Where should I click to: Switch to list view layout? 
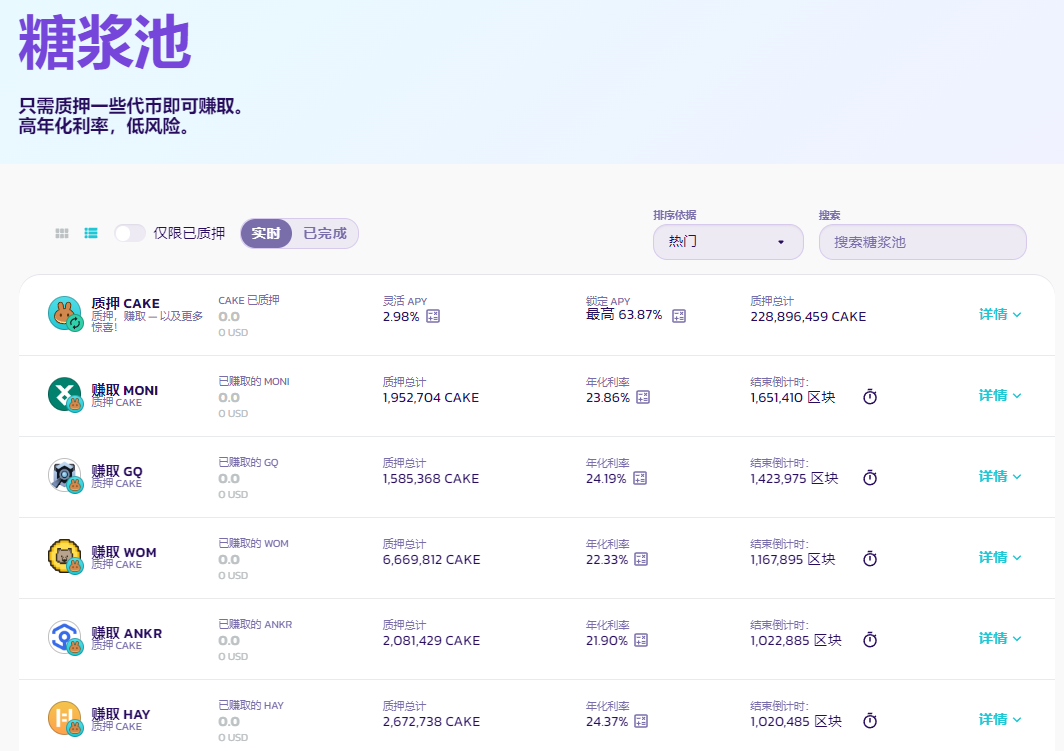click(x=91, y=233)
